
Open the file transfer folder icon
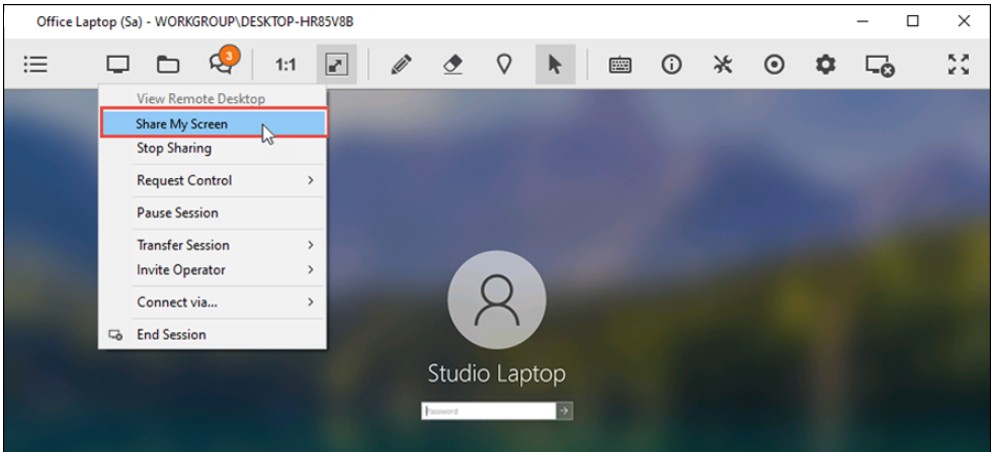[168, 64]
